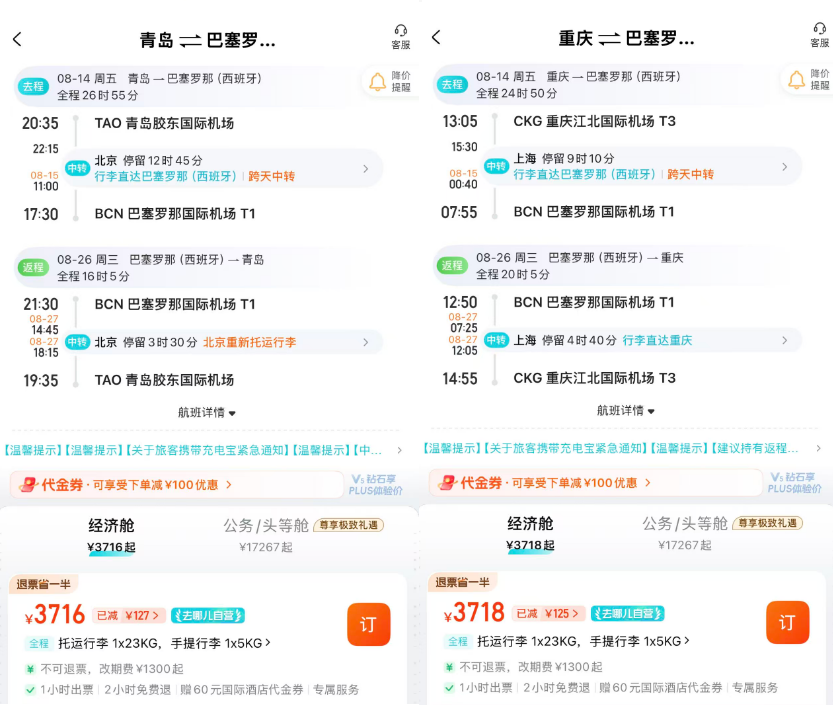Tap 去哪儿自营 badge beside ¥3716
This screenshot has height=705, width=833.
(x=208, y=615)
